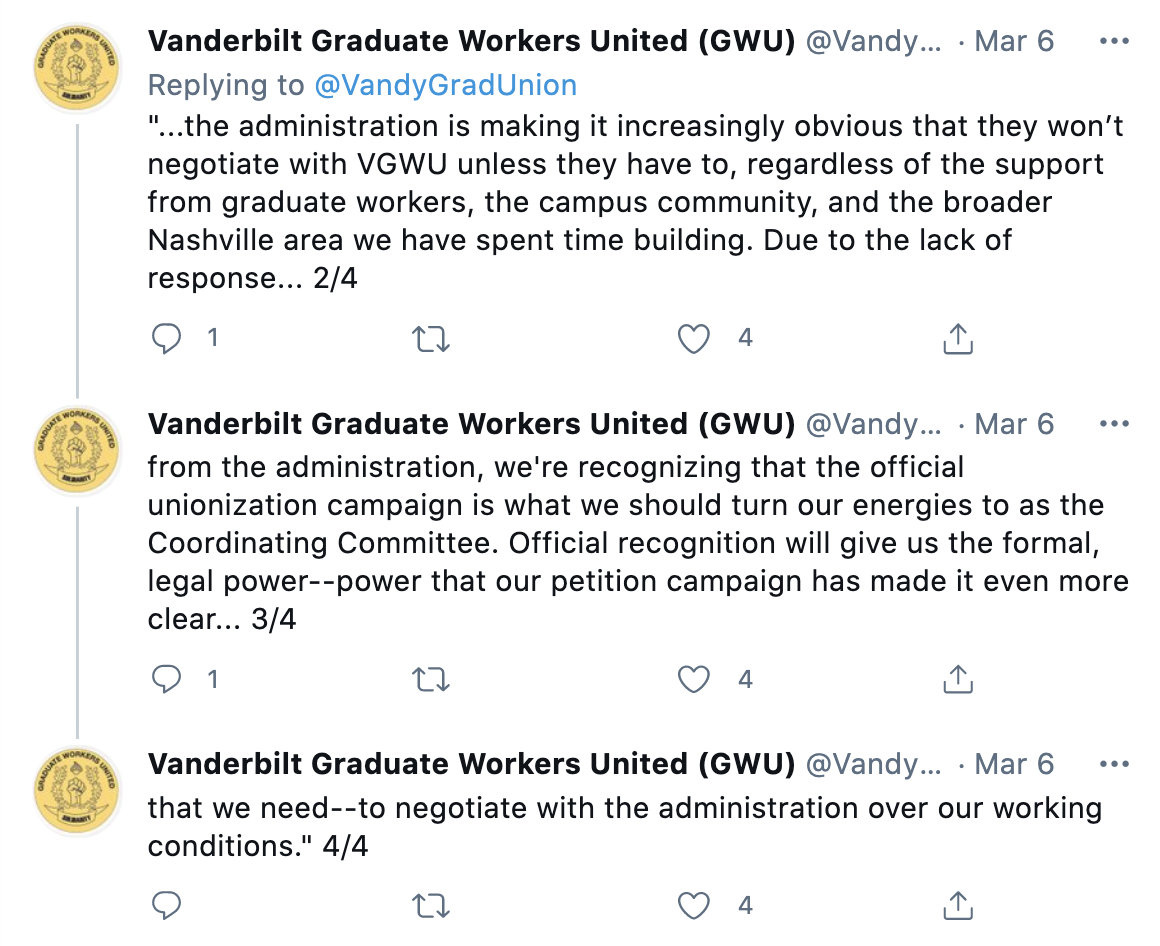This screenshot has height=946, width=1160.
Task: Retweet the 2/4 tweet
Action: (x=431, y=339)
